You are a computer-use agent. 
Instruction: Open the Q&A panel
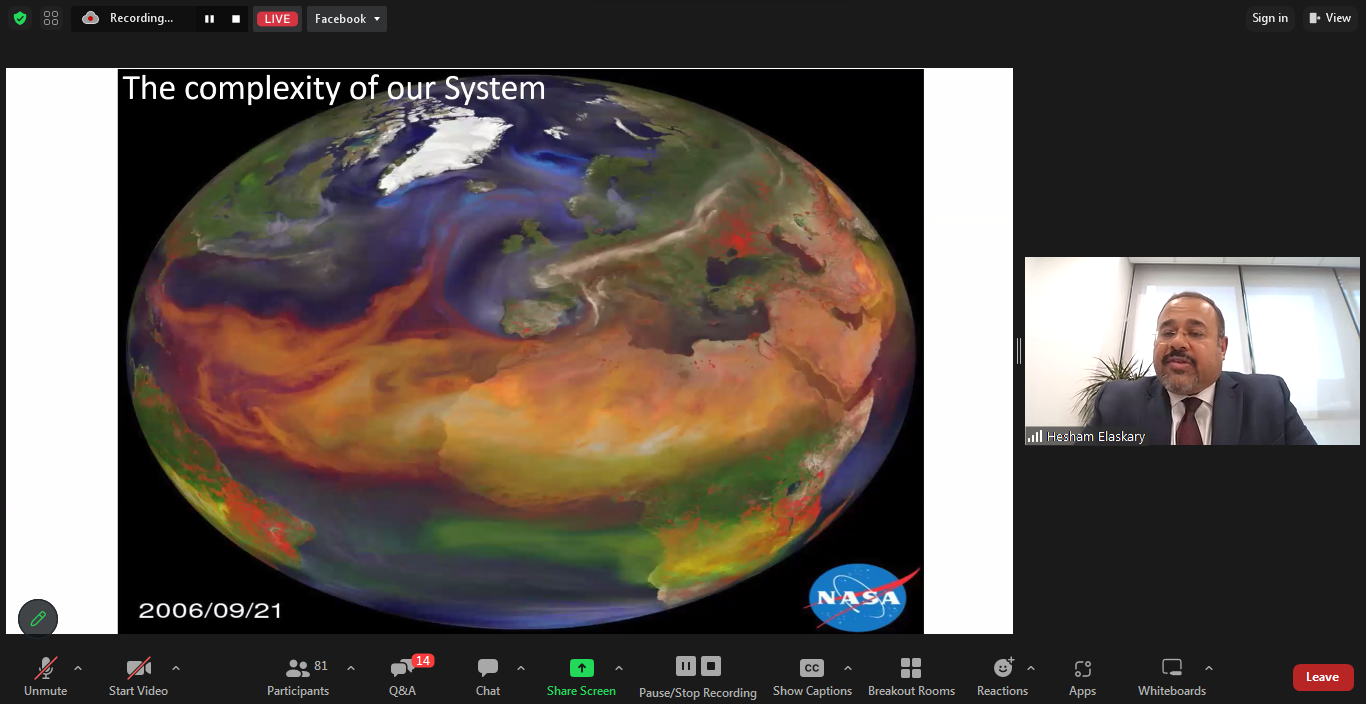(x=402, y=675)
